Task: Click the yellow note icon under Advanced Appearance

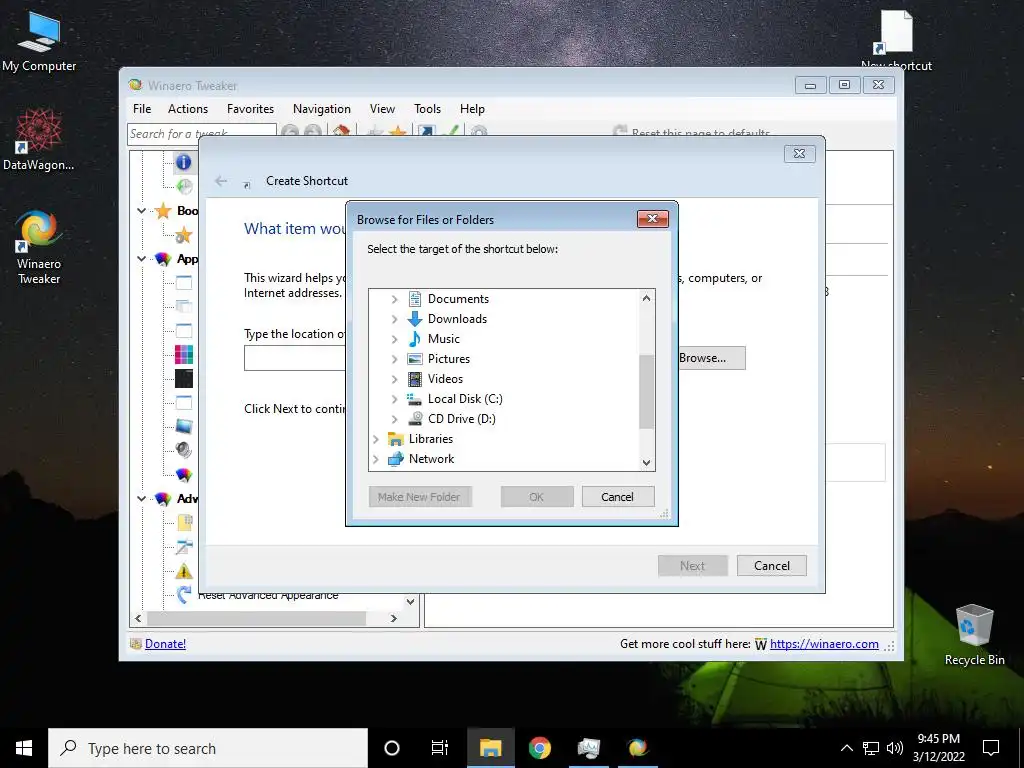Action: click(184, 522)
